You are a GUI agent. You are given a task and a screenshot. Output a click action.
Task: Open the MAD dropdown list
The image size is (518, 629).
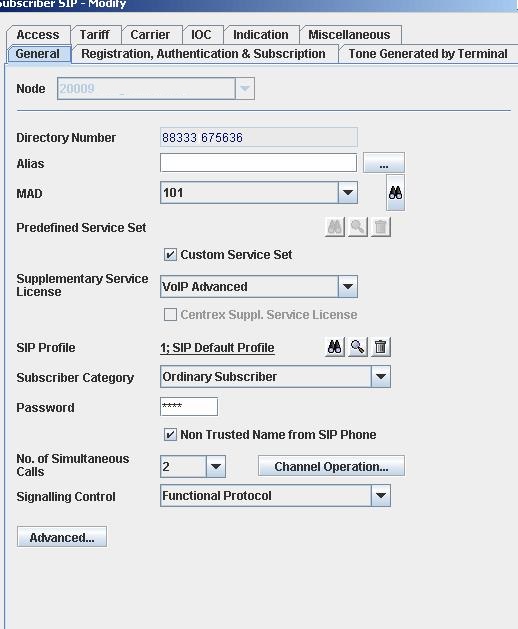tap(347, 193)
